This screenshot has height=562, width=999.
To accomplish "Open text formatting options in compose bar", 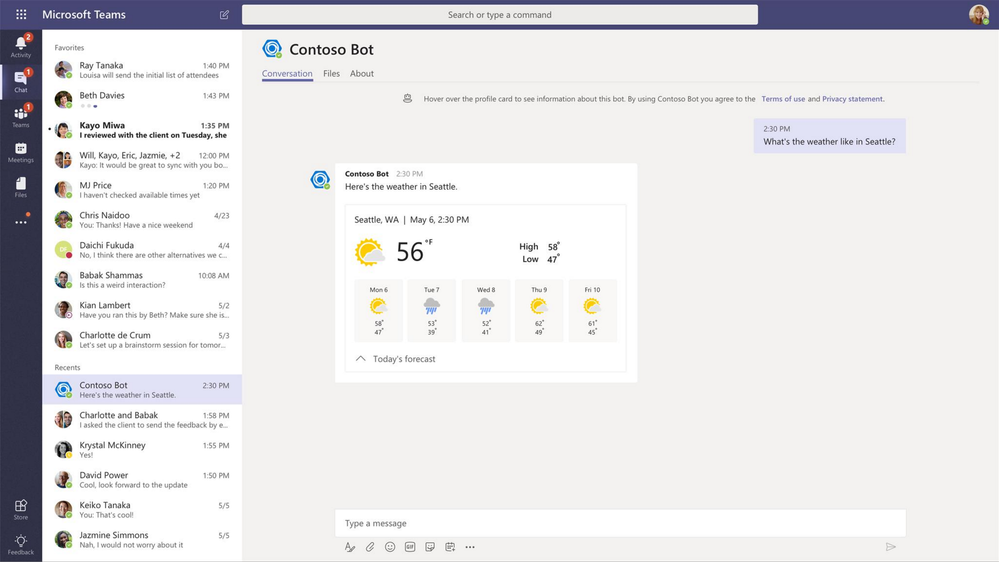I will pyautogui.click(x=350, y=547).
